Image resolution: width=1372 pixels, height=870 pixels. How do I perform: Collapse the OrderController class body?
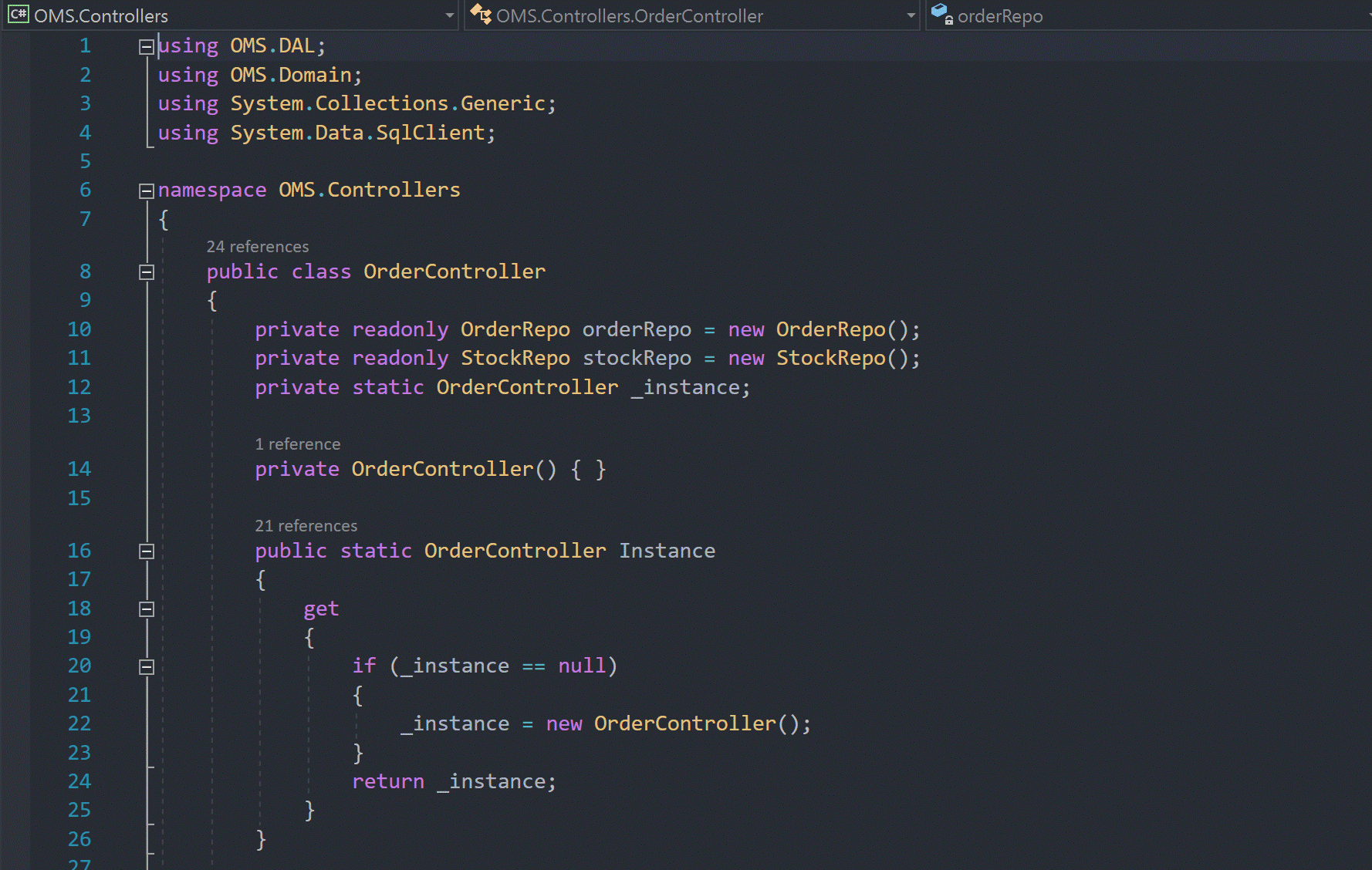pyautogui.click(x=145, y=271)
